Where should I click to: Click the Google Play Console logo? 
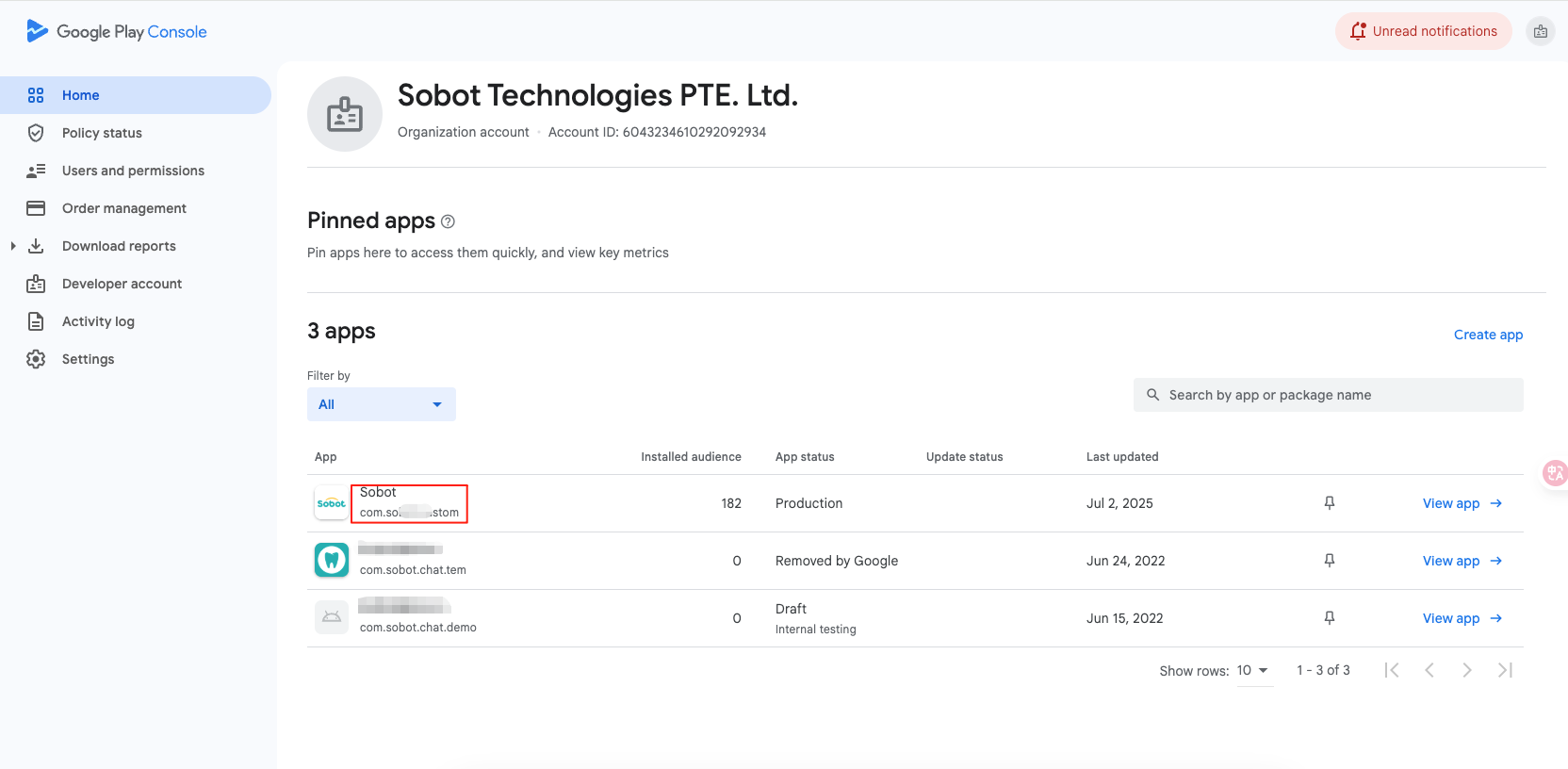(x=117, y=31)
